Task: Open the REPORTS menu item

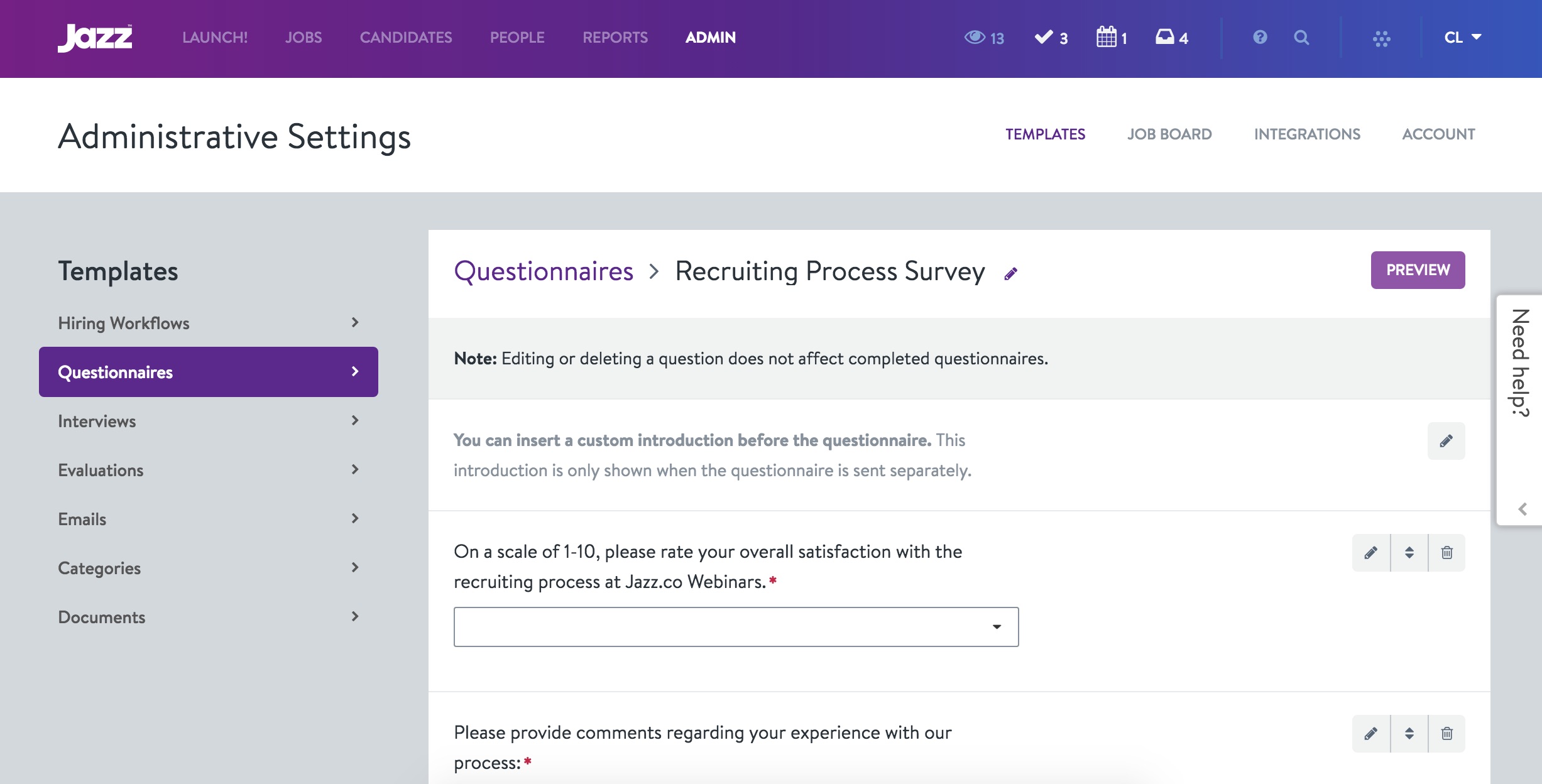Action: coord(615,38)
